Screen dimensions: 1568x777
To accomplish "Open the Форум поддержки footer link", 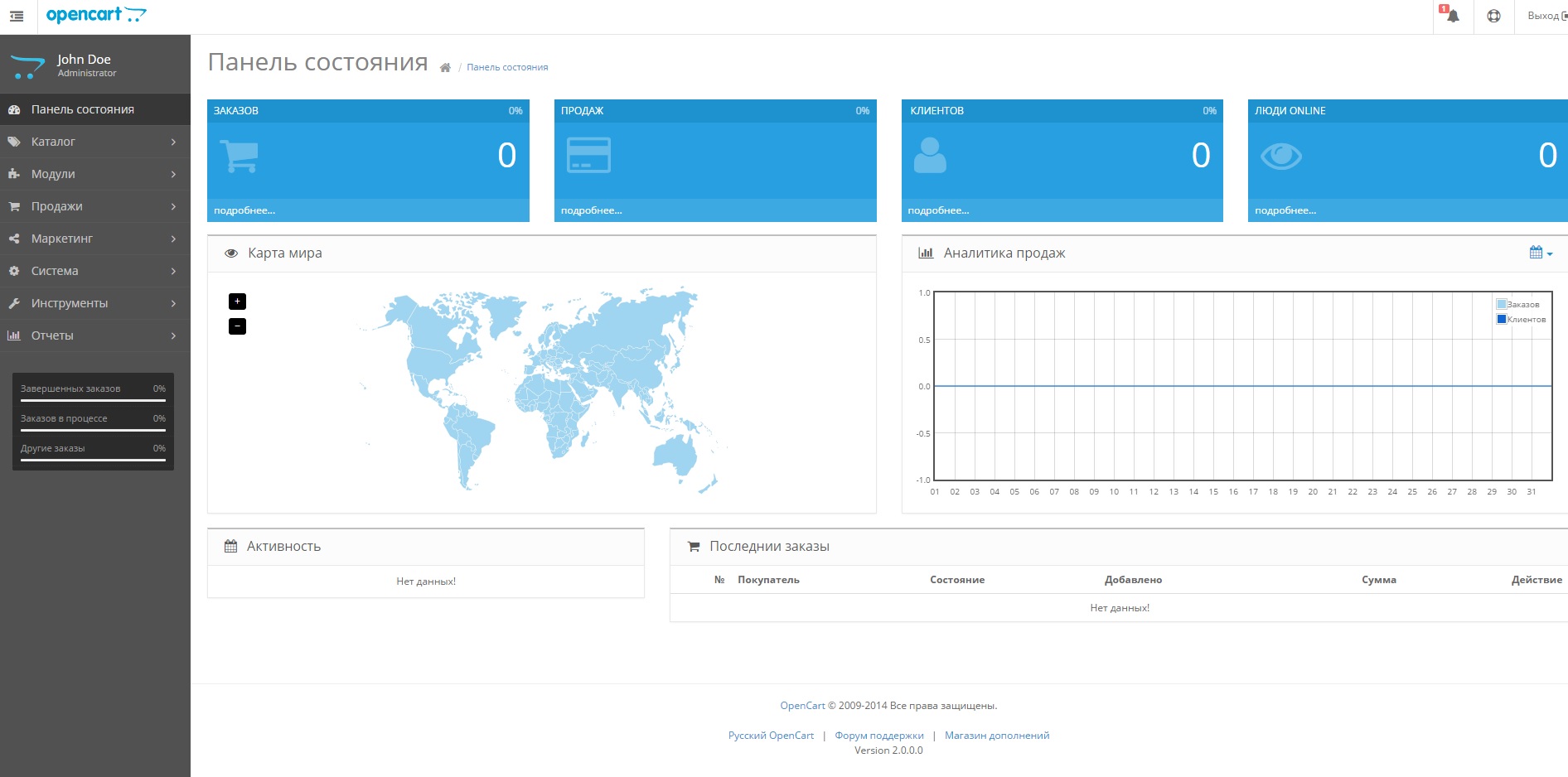I will (879, 736).
